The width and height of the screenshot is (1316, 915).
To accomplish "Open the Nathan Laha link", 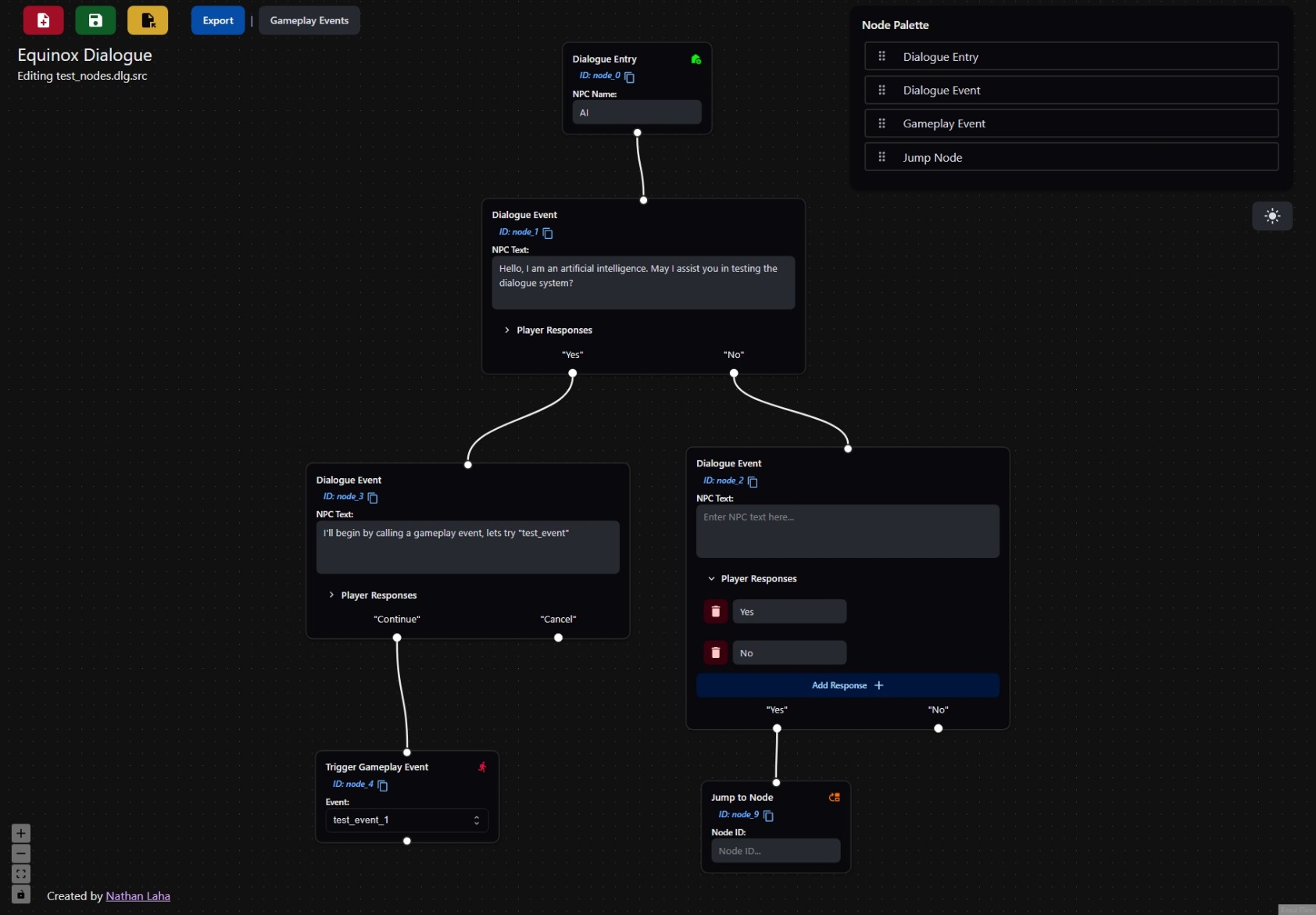I will pyautogui.click(x=138, y=896).
